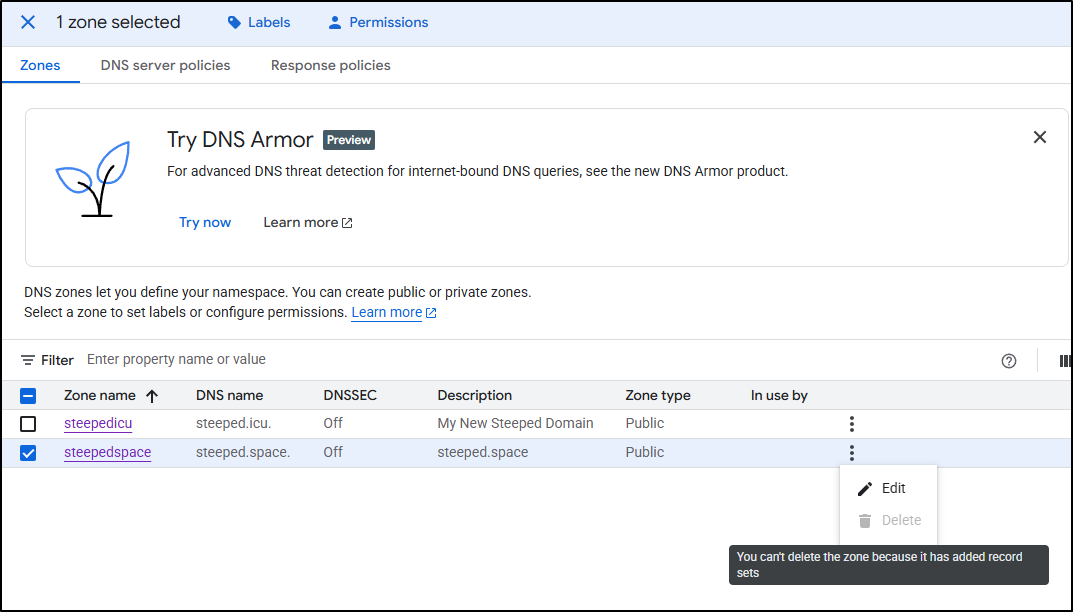Open the steepedspace zone link

[x=107, y=452]
